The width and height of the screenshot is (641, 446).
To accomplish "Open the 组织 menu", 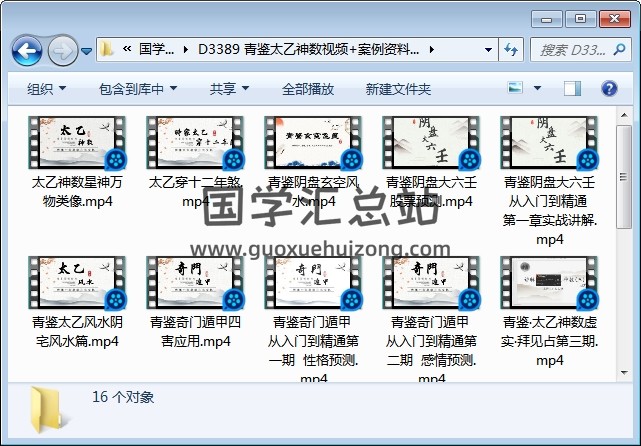I will pos(46,89).
